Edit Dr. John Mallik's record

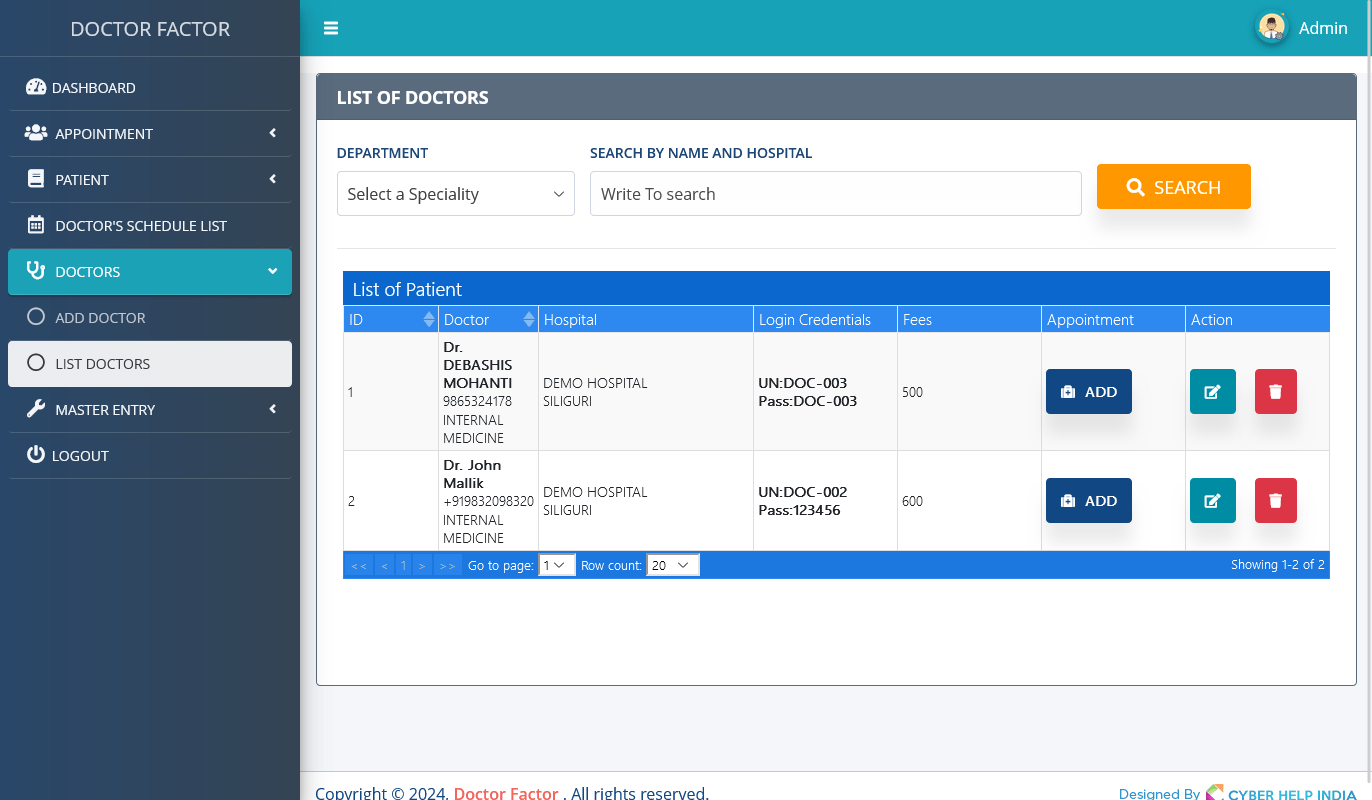[1212, 501]
